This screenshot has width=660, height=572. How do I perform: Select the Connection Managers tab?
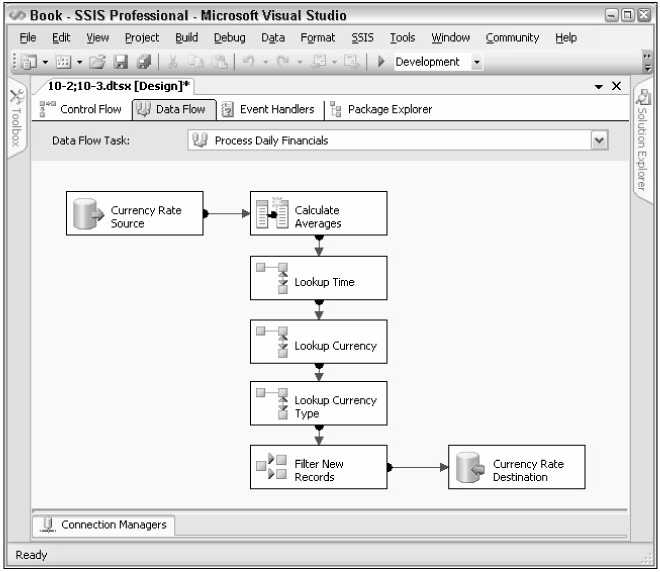coord(104,525)
